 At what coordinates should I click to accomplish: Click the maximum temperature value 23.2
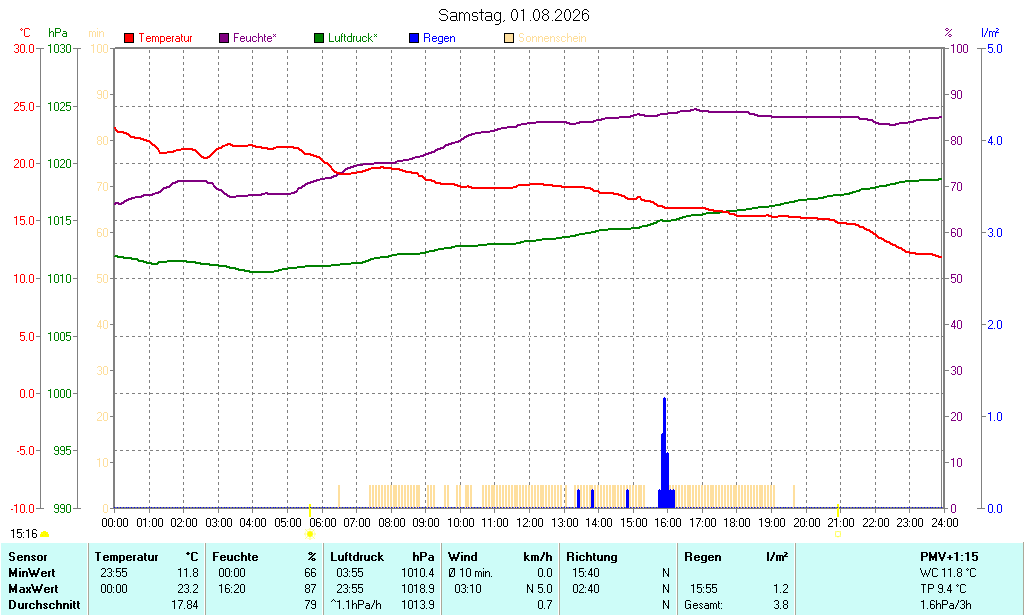(188, 588)
